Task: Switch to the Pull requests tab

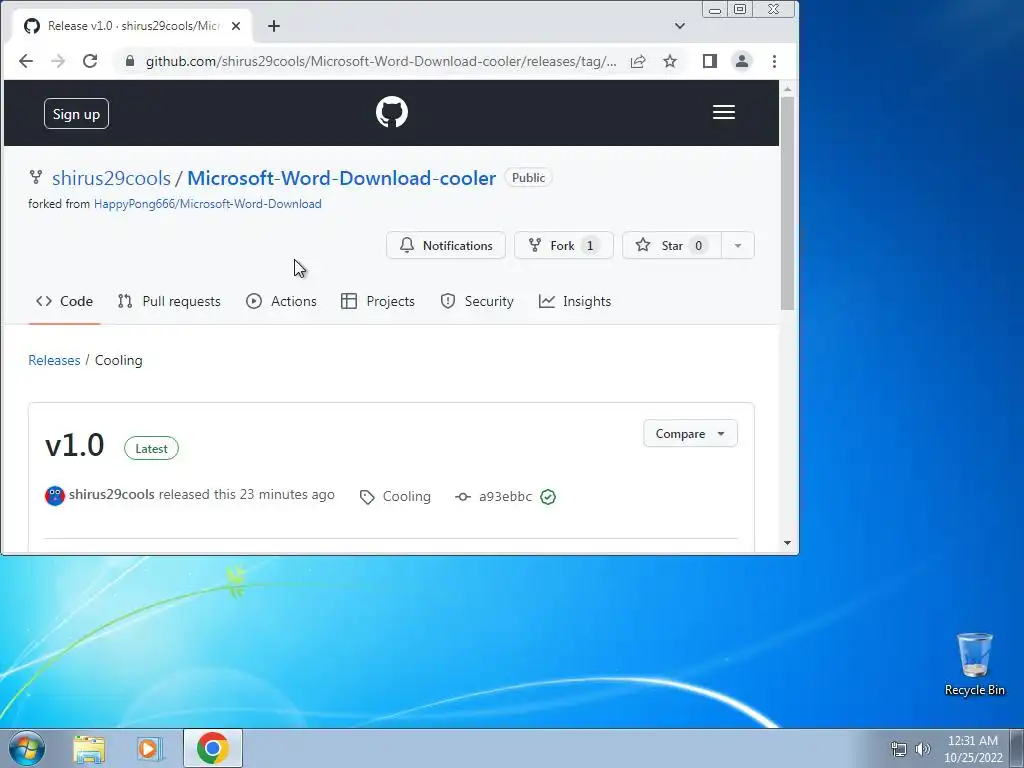Action: (169, 301)
